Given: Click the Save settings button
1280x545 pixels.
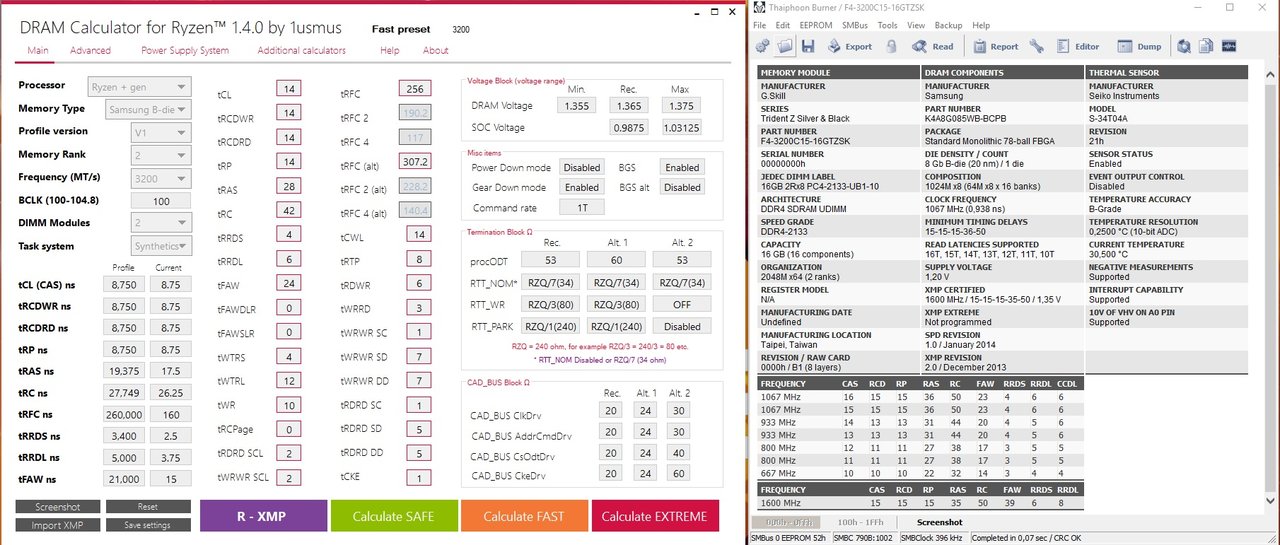Looking at the screenshot, I should [x=147, y=525].
